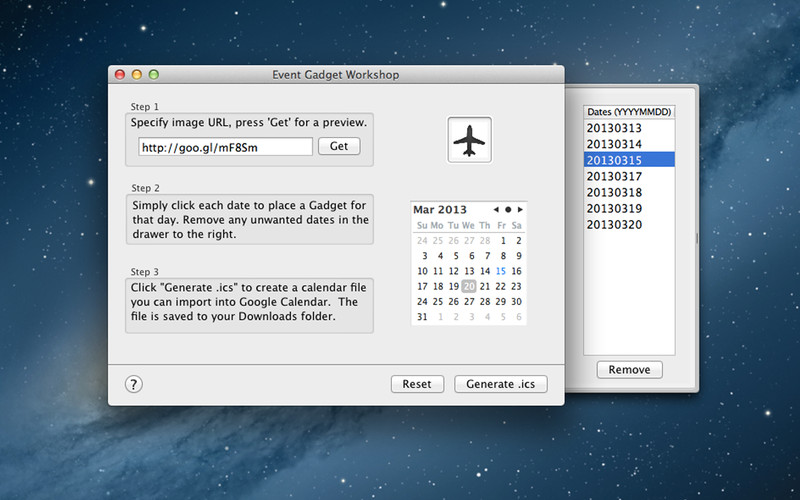Pick March 19 in the calendar
The image size is (800, 500).
coord(454,287)
